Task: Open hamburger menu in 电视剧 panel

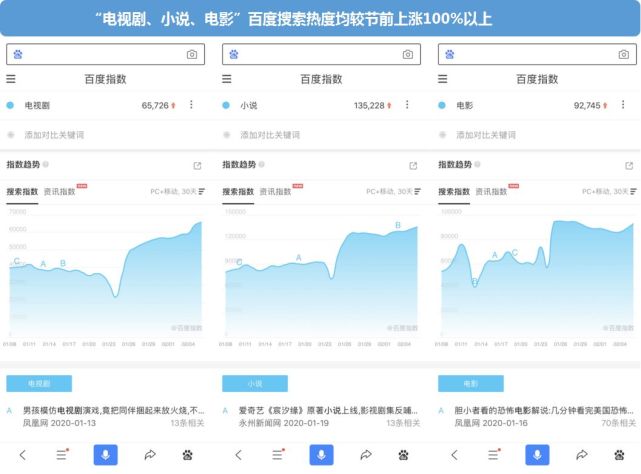Action: click(x=11, y=79)
